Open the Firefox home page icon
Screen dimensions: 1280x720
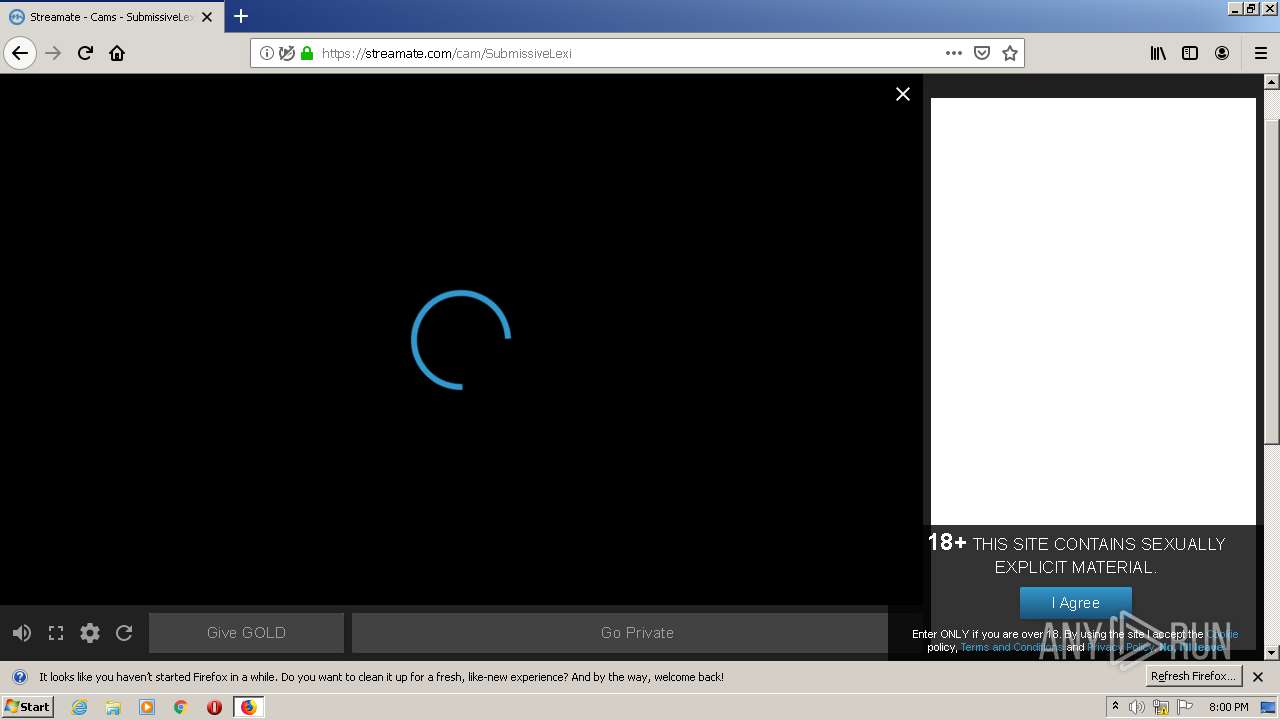pos(117,53)
